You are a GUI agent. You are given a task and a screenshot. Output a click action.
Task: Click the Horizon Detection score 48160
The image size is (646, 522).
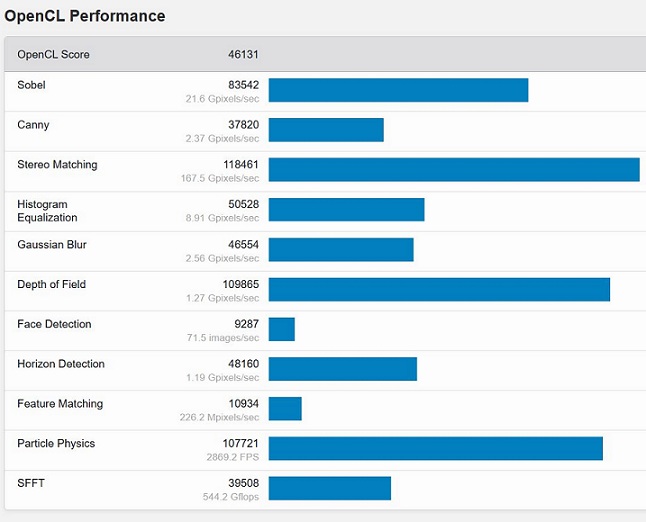(243, 364)
